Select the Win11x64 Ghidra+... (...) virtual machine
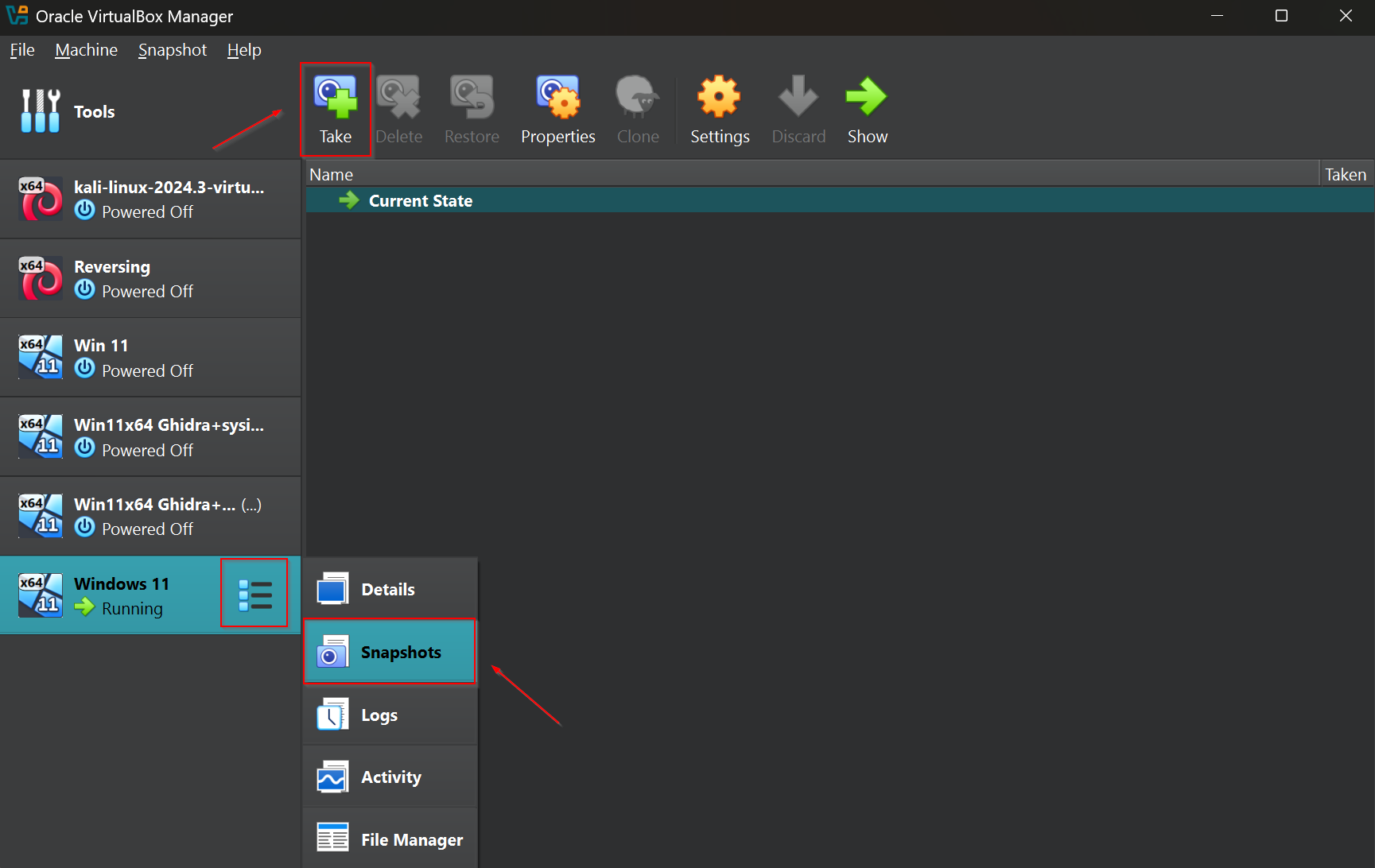Image resolution: width=1375 pixels, height=868 pixels. pos(150,516)
